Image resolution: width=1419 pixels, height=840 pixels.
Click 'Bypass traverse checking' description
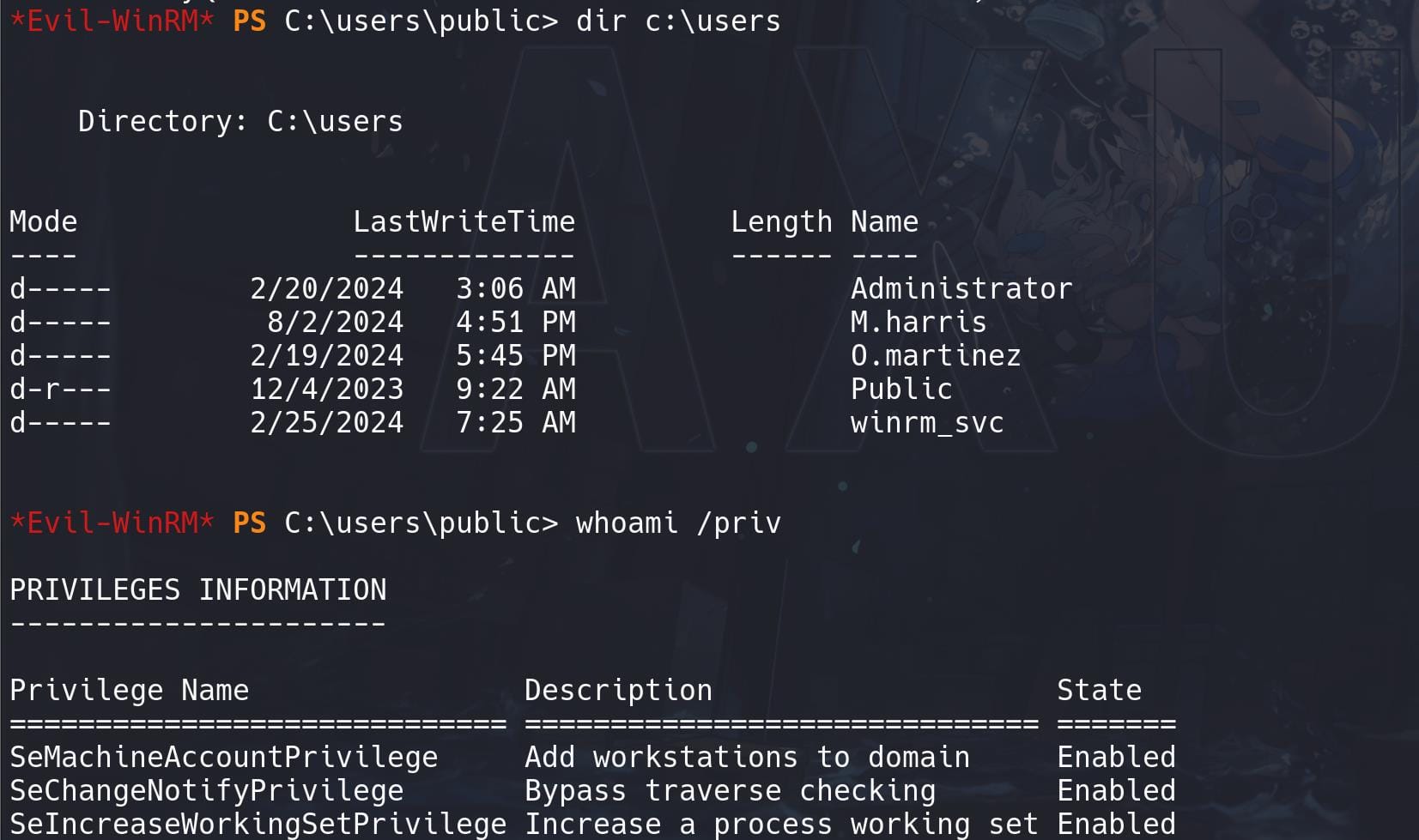click(x=730, y=791)
